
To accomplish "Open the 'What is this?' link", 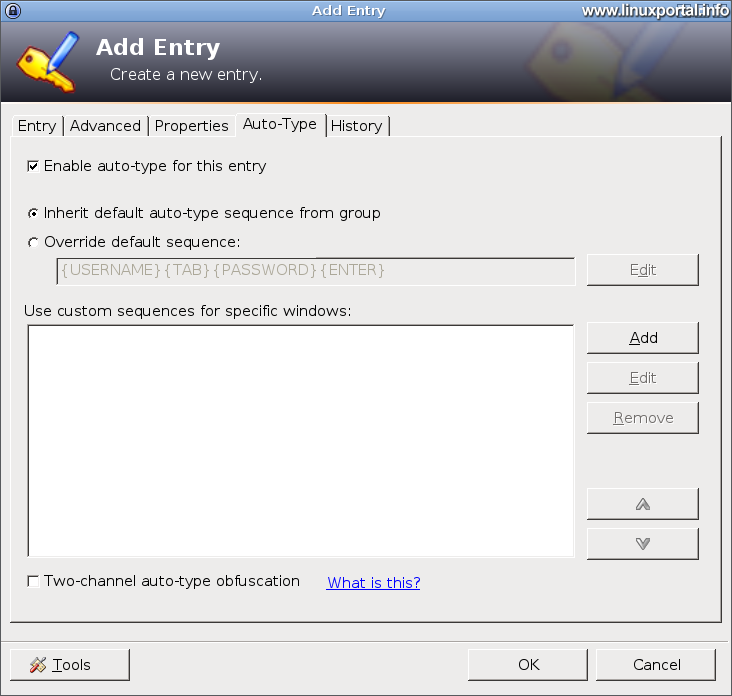I will click(x=373, y=583).
